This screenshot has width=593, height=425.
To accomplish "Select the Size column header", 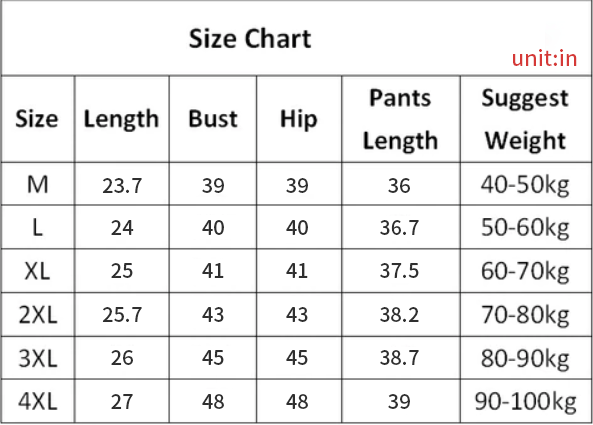I will click(x=37, y=119).
